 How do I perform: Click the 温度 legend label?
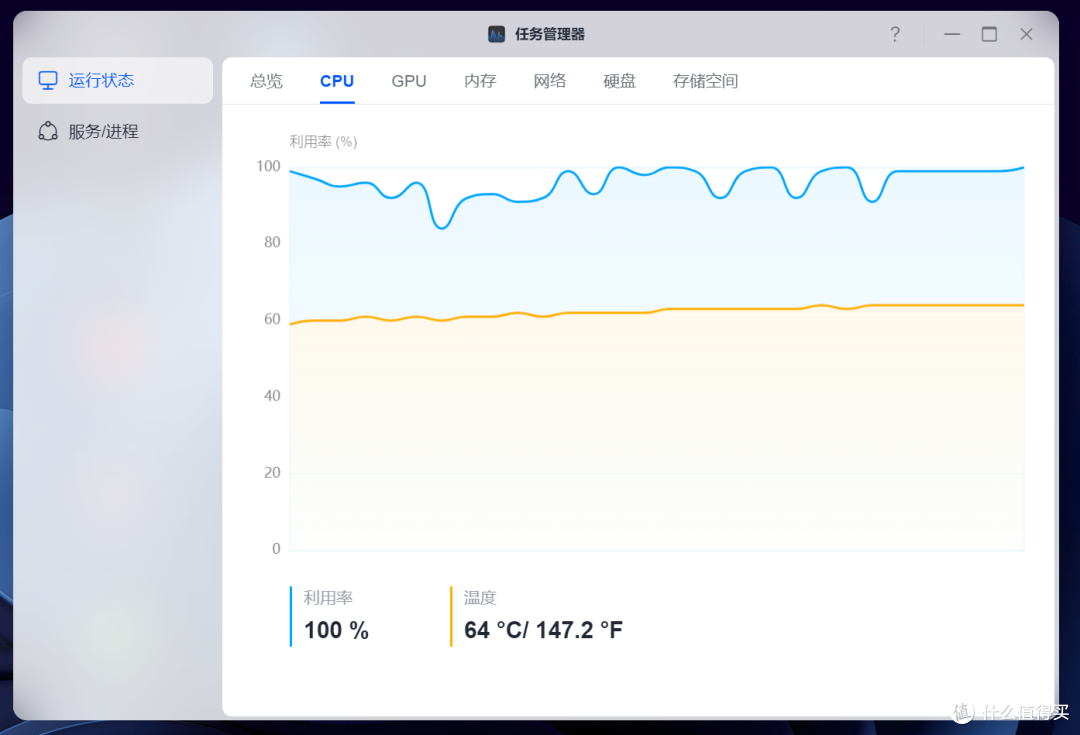[480, 598]
